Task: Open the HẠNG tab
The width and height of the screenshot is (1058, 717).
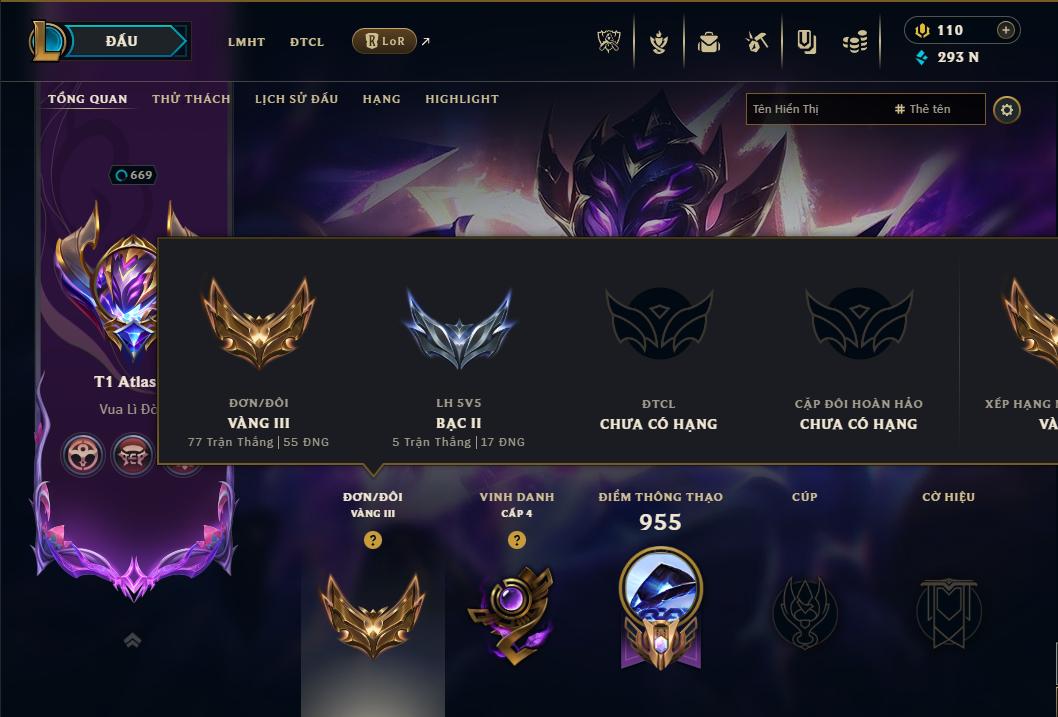Action: coord(381,99)
